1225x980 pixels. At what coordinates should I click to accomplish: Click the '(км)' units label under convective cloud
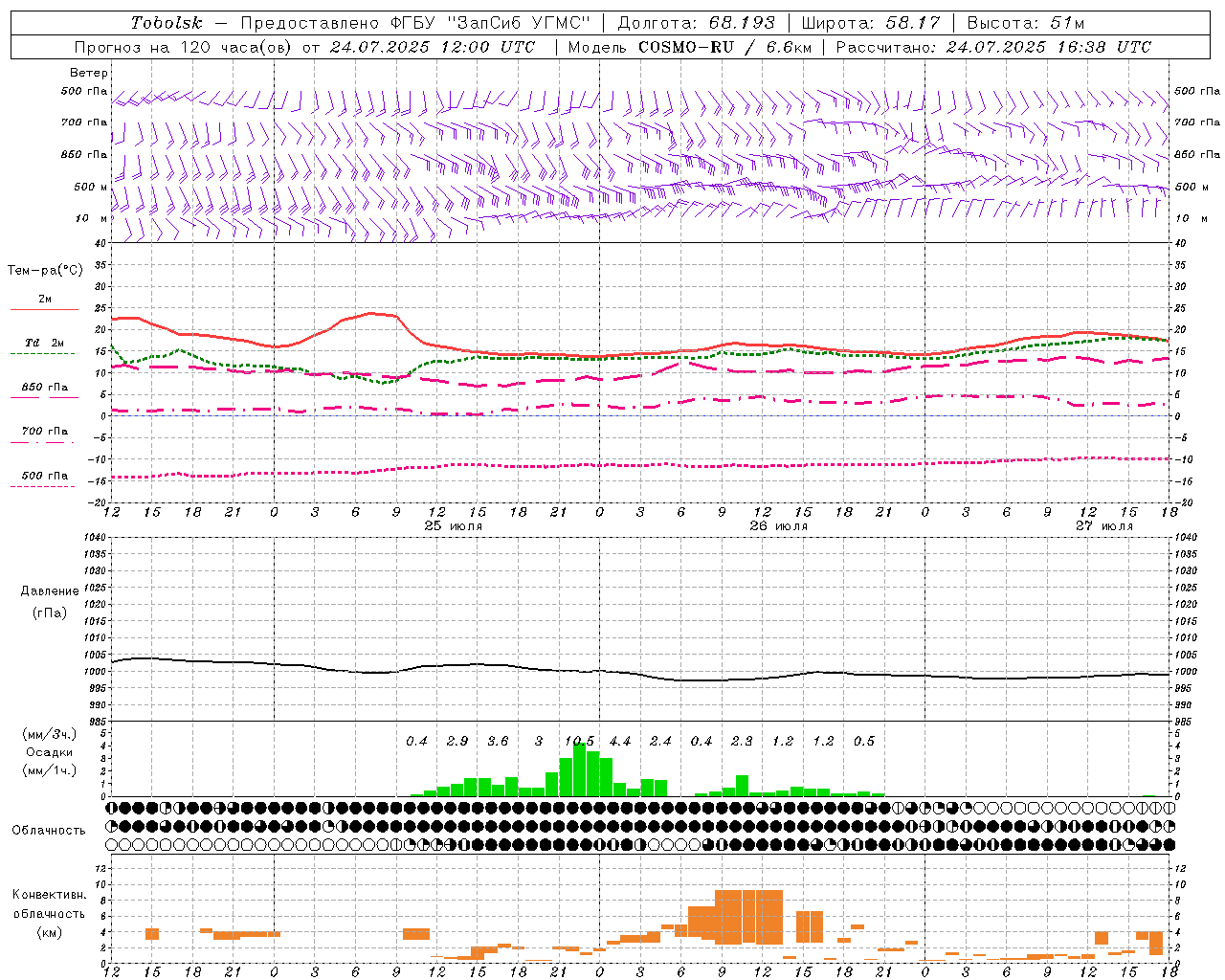(x=50, y=932)
